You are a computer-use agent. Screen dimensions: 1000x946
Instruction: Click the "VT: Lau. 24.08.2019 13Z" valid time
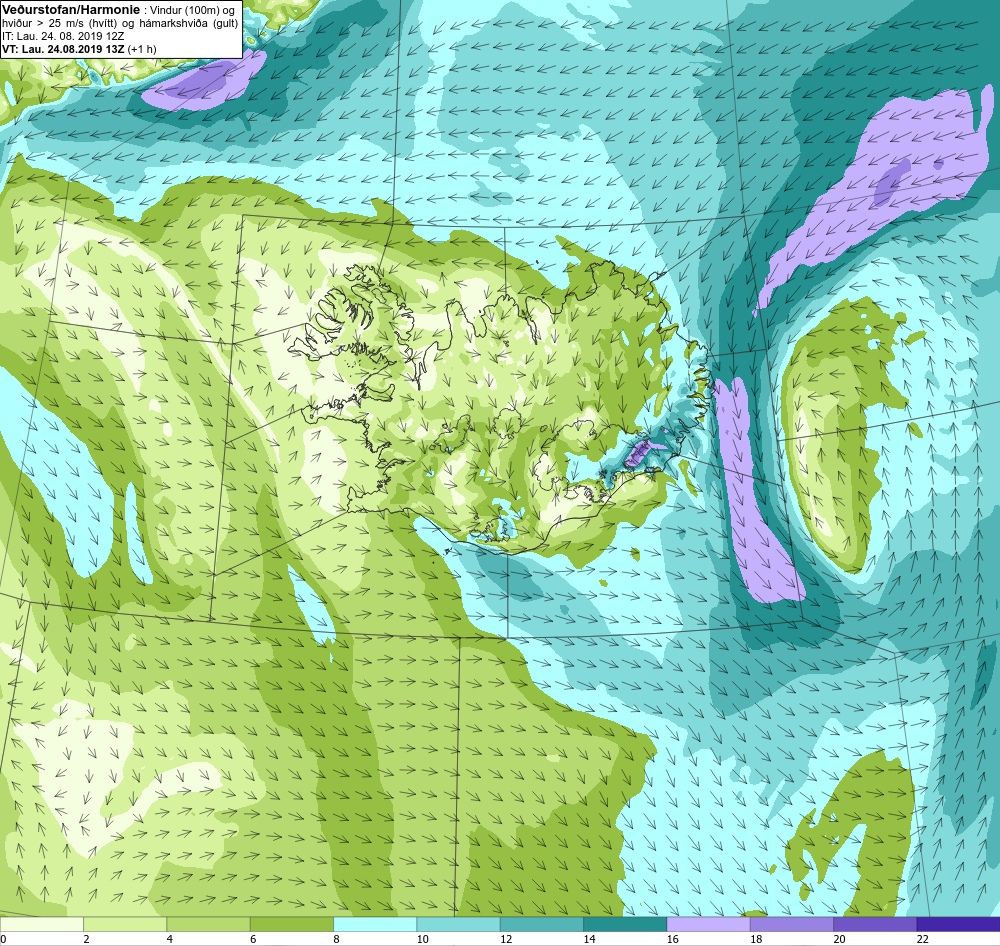63,49
